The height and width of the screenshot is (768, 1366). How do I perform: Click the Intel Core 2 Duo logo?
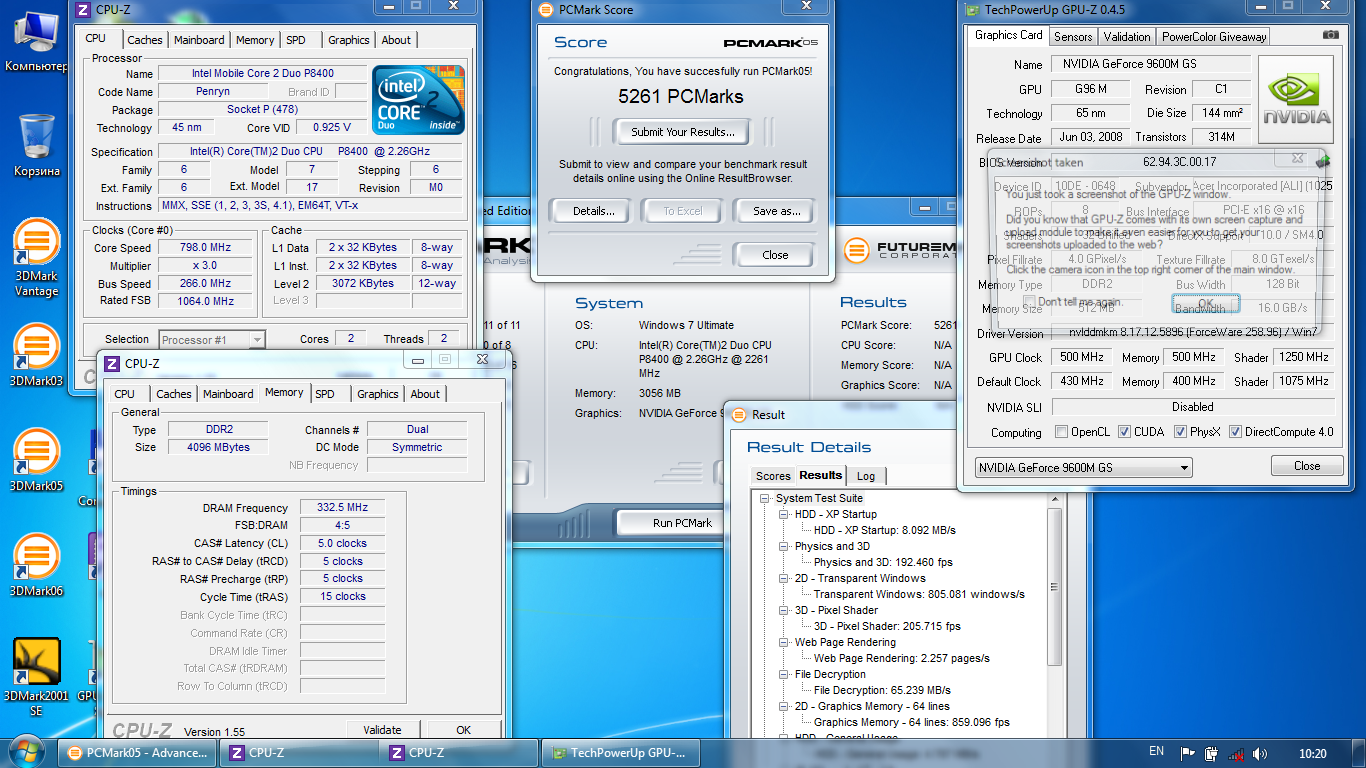point(418,100)
